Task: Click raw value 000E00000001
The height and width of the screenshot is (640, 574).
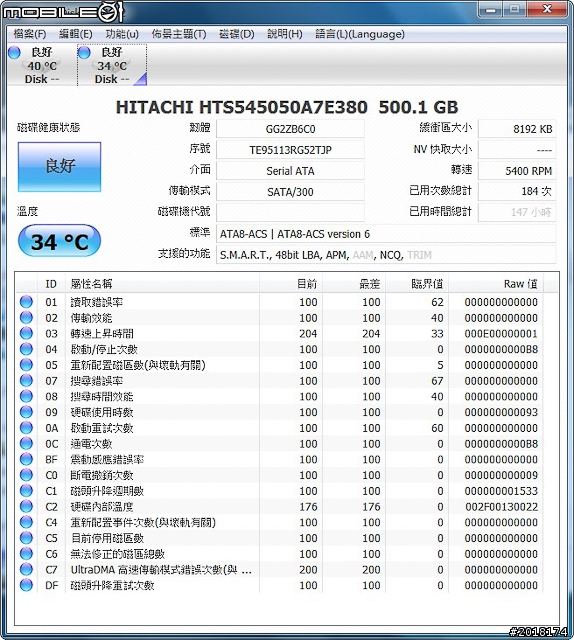Action: click(x=501, y=333)
